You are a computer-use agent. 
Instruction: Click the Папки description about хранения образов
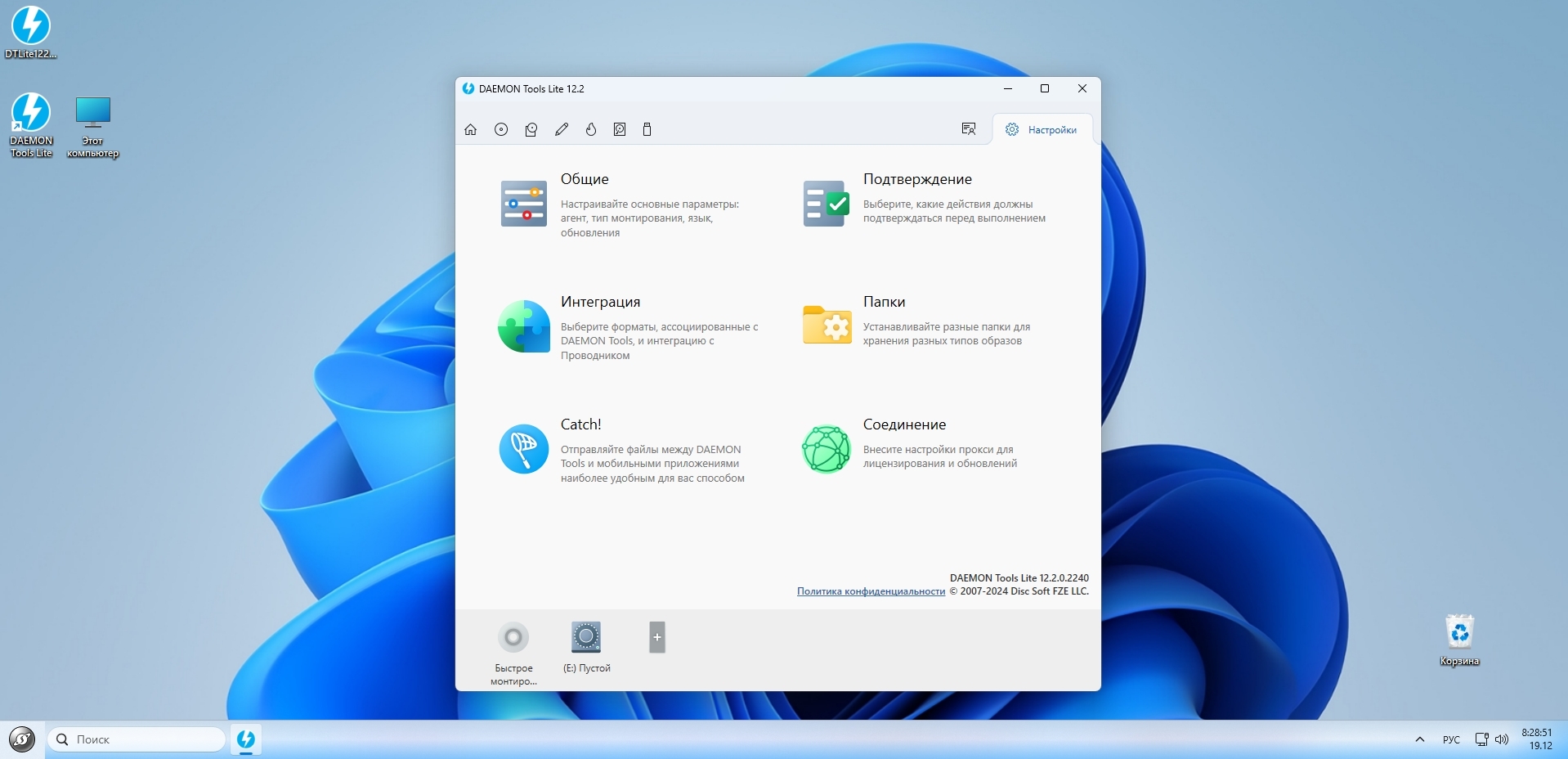tap(947, 334)
